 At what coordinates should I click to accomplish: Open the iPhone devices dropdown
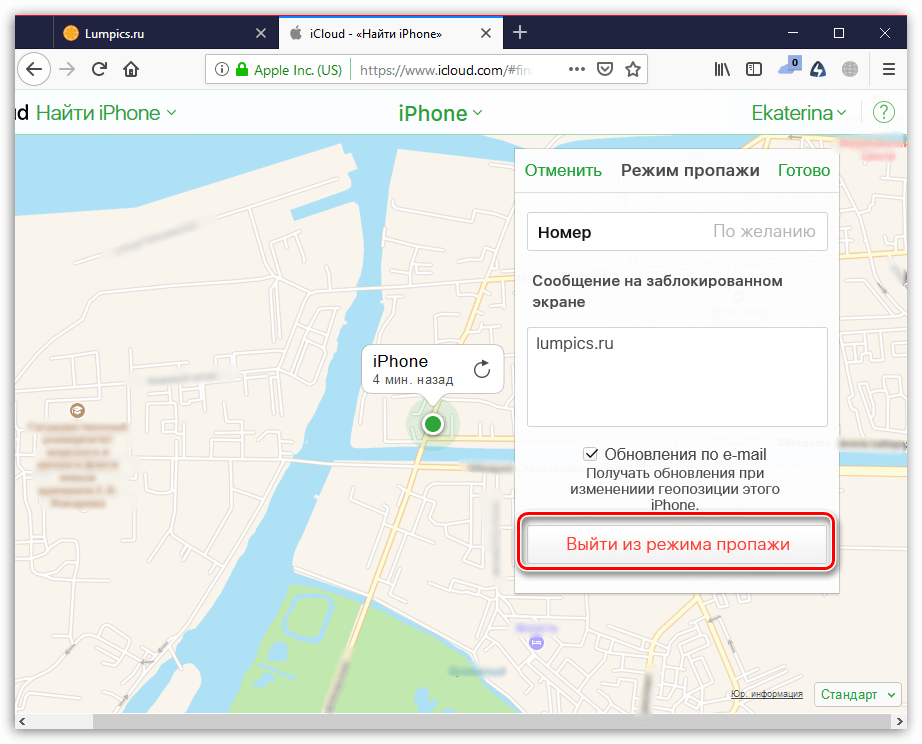click(x=440, y=113)
